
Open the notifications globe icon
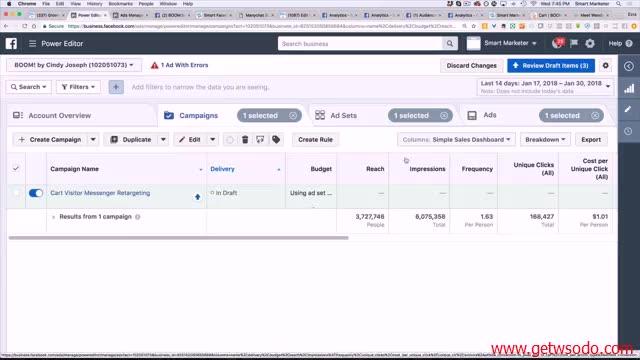(558, 43)
